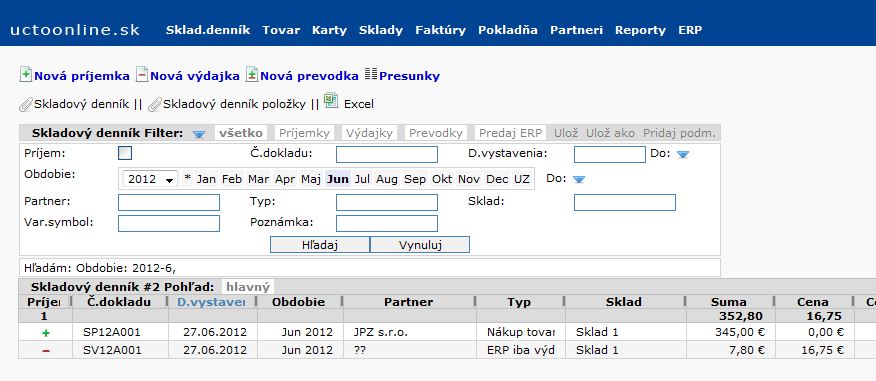The width and height of the screenshot is (876, 381).
Task: Click Pridaj podm. link
Action: tap(679, 133)
